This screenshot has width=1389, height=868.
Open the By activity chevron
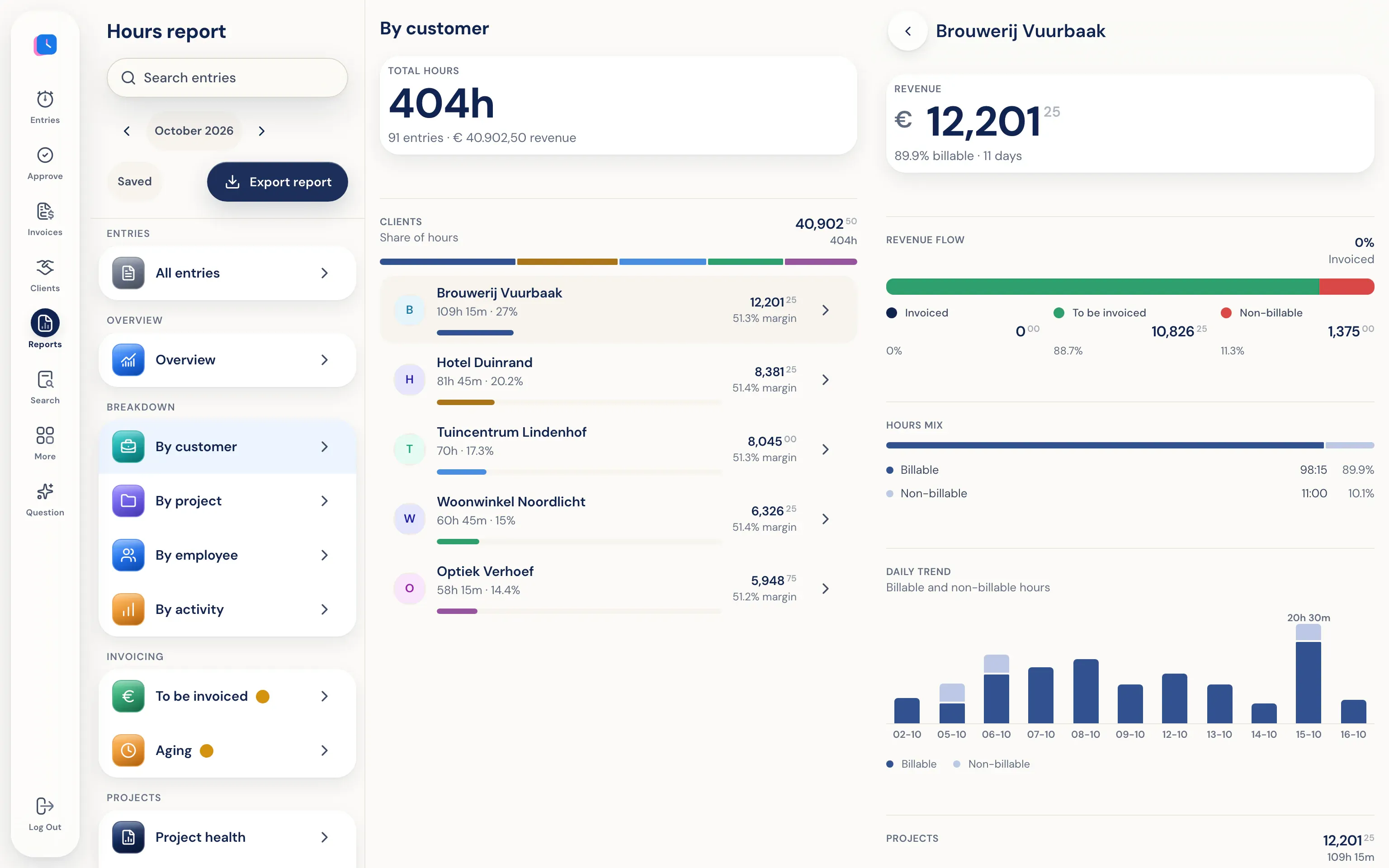pyautogui.click(x=324, y=609)
